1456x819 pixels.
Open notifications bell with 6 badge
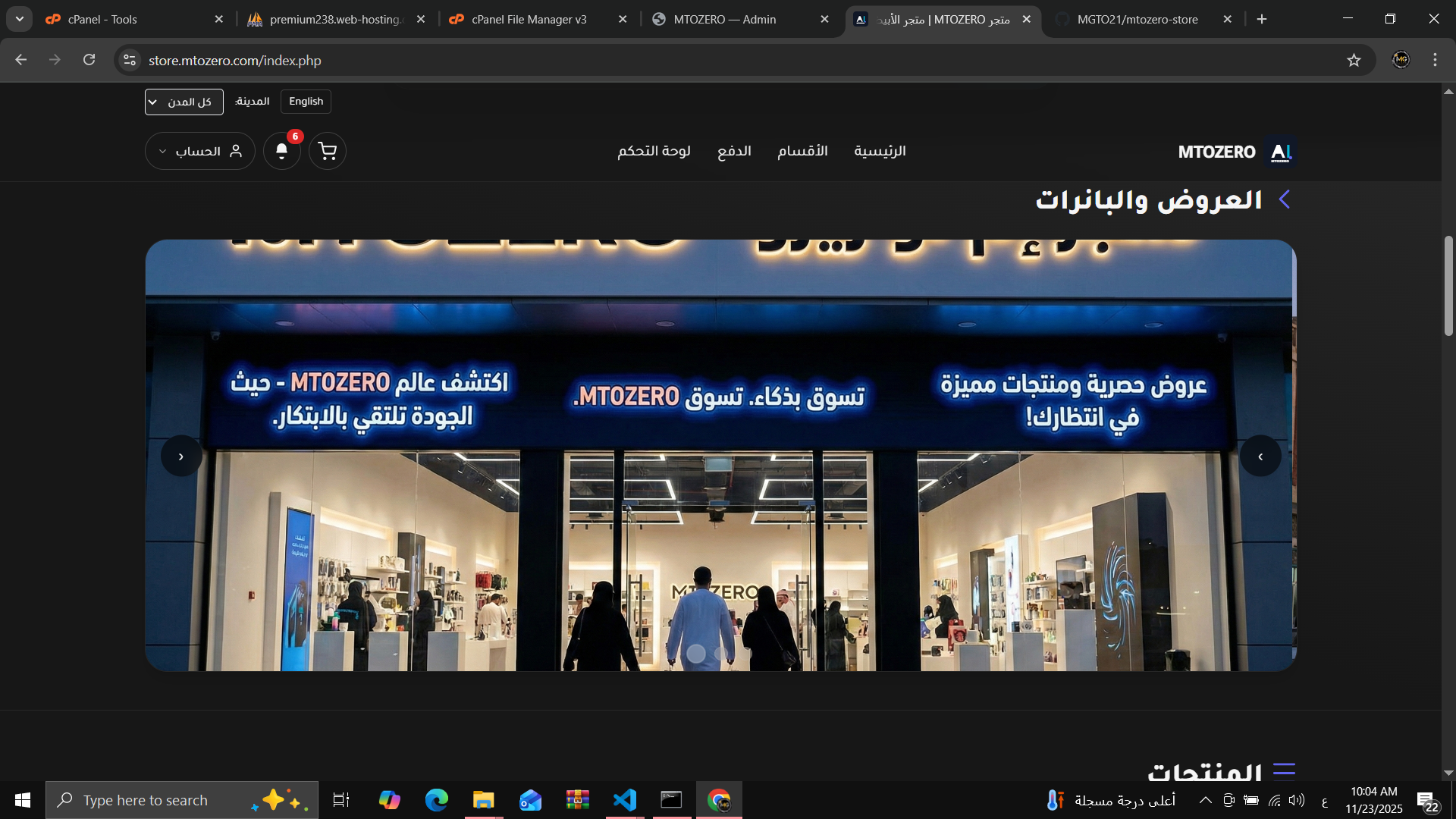click(282, 151)
